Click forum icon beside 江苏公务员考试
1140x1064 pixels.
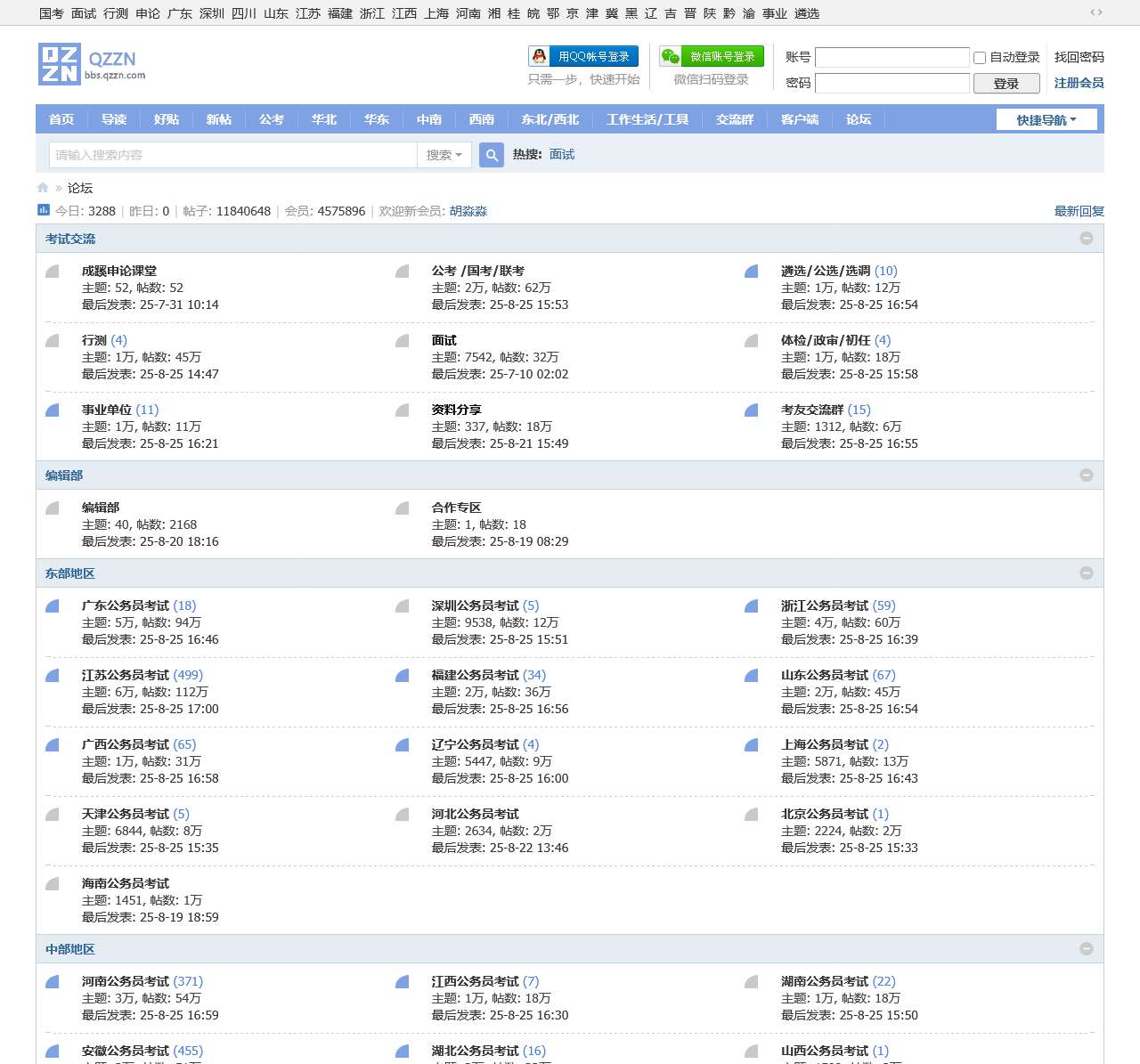[x=53, y=676]
